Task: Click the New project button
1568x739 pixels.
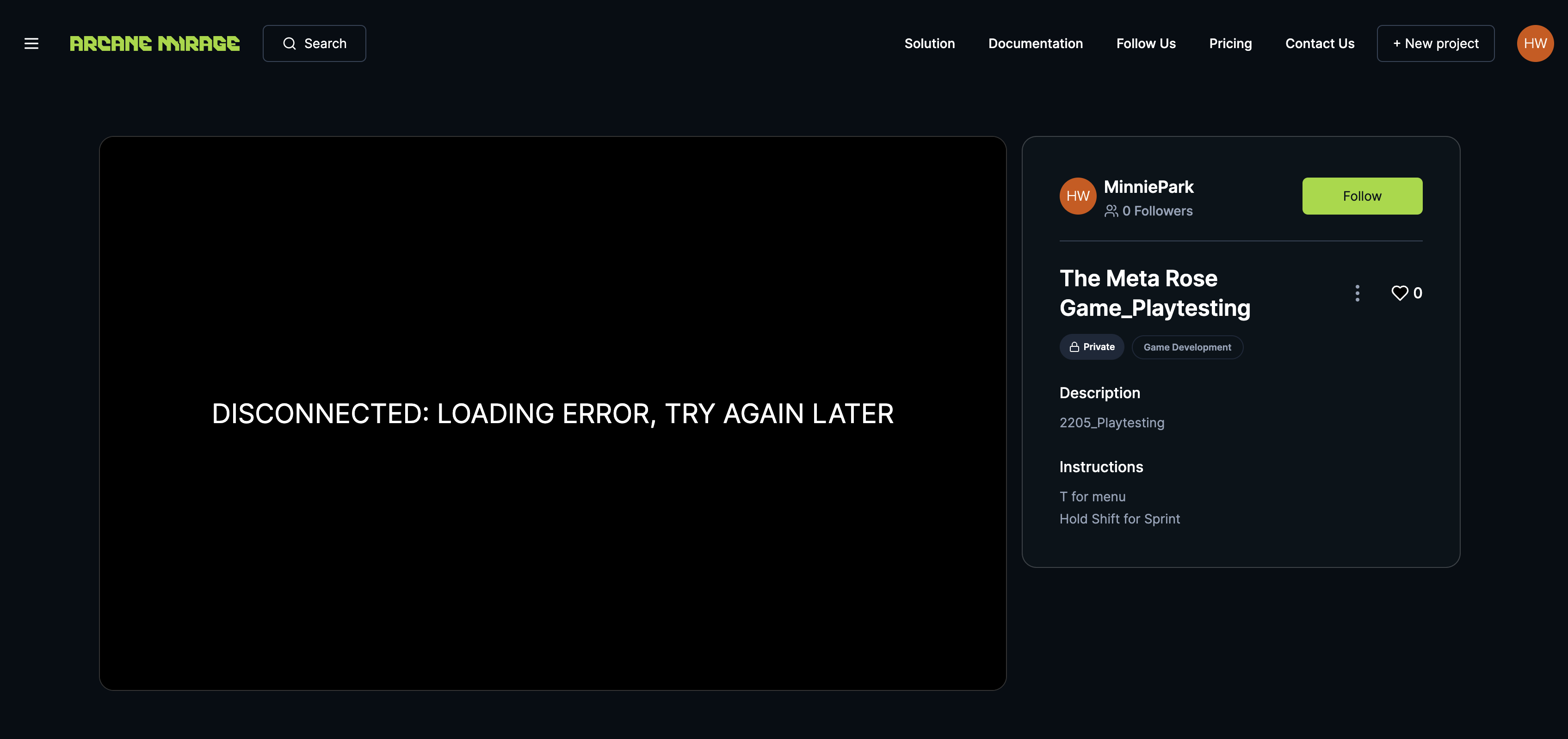Action: [x=1435, y=43]
